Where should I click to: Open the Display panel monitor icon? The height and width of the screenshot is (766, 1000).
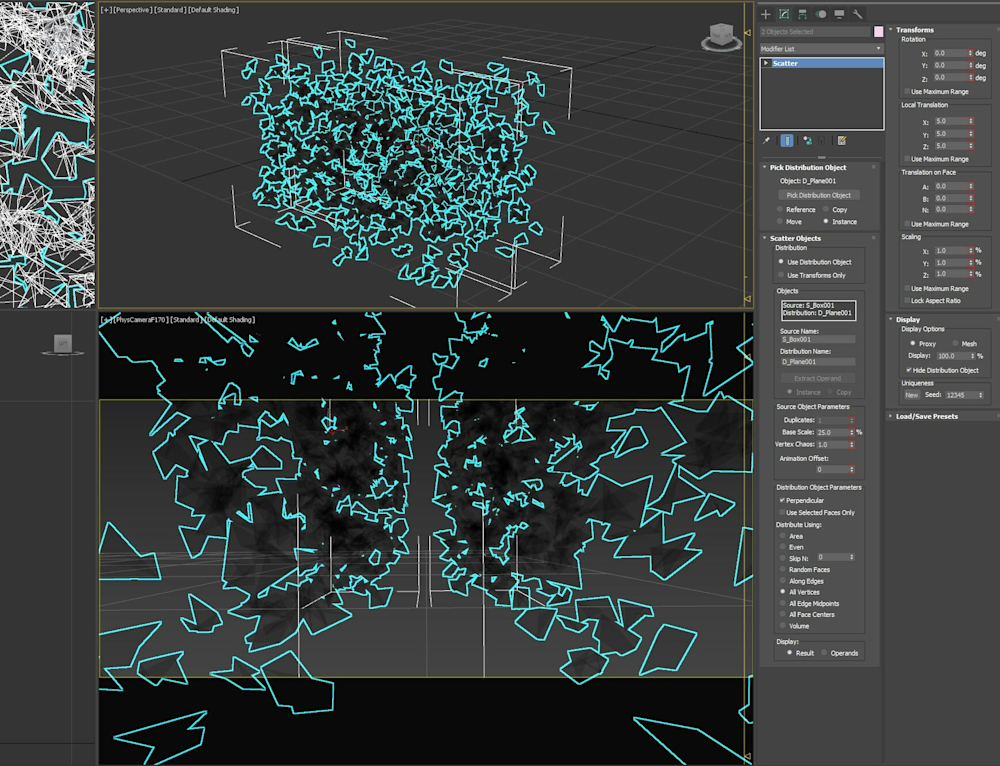839,14
